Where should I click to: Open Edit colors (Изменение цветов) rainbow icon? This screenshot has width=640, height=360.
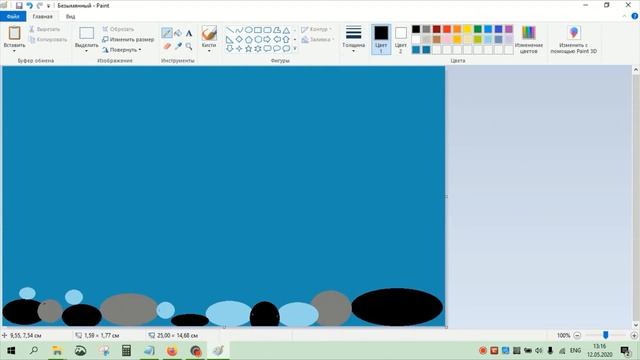tap(529, 33)
